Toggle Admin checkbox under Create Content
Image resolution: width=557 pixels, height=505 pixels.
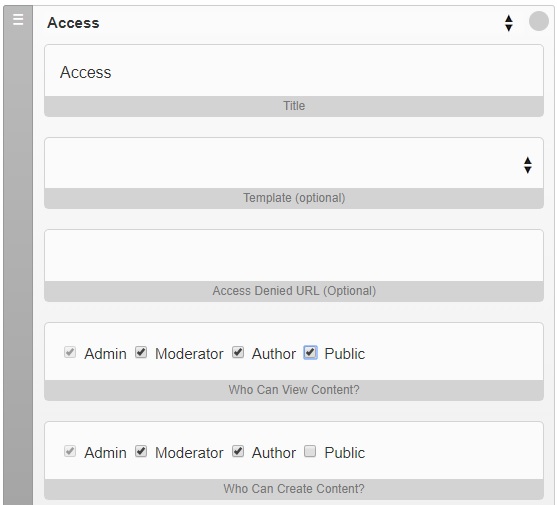pyautogui.click(x=70, y=452)
